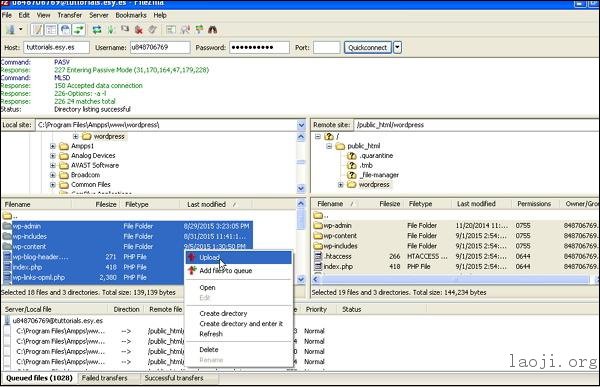Open the directory comparison icon
The width and height of the screenshot is (600, 387).
click(185, 29)
